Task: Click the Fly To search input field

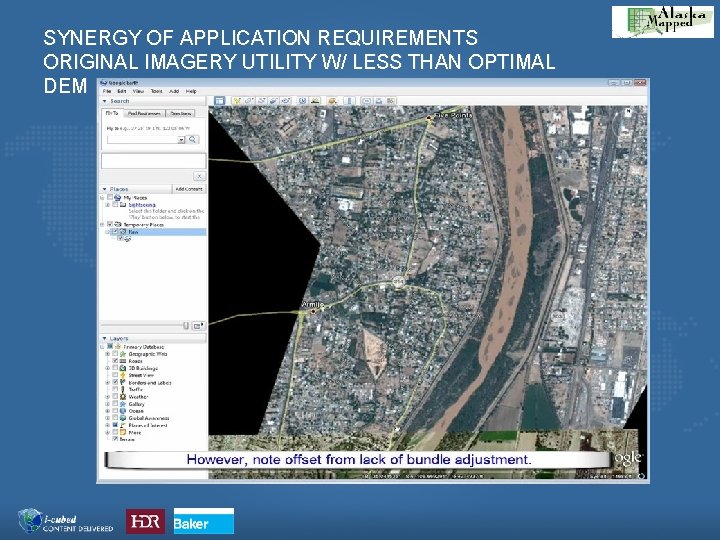Action: [142, 140]
